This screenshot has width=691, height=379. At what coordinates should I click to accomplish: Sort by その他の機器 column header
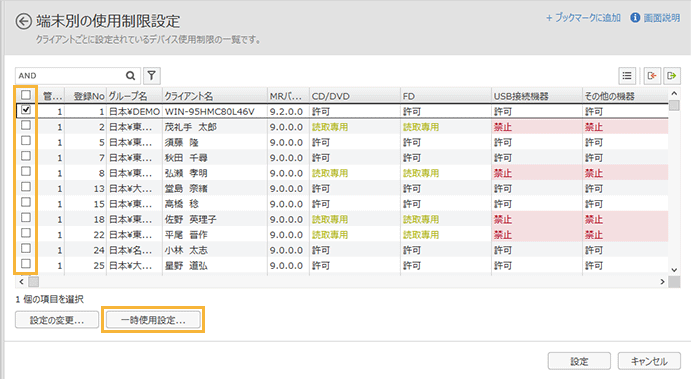(625, 96)
